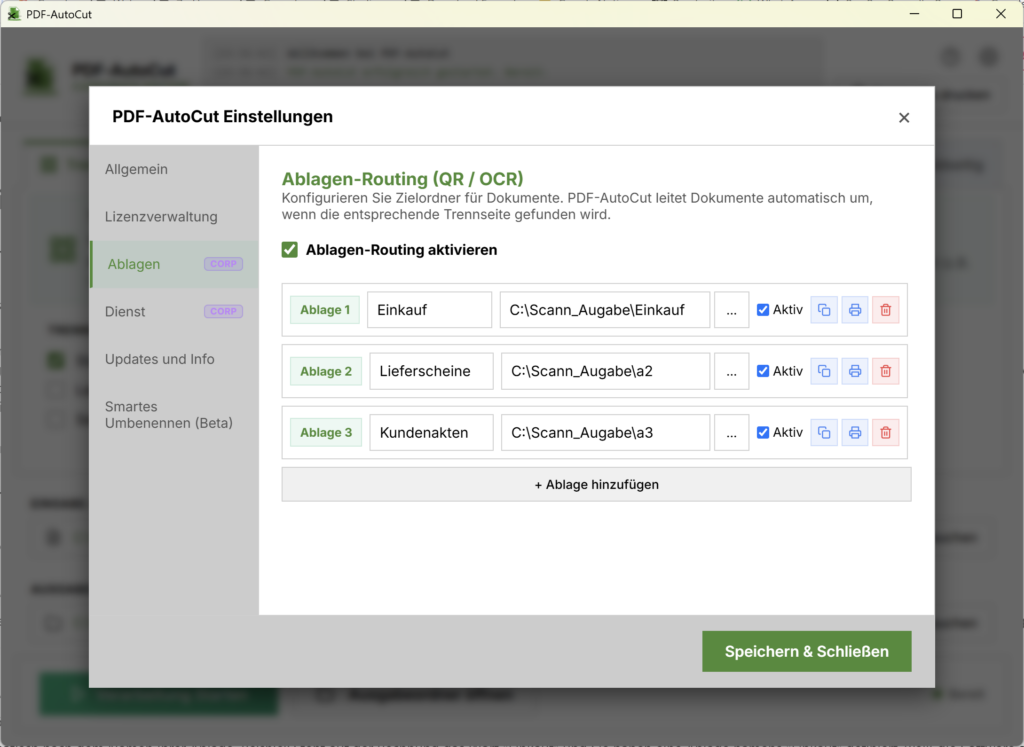Select the Ablagen settings tab
Screen dimensions: 1024x747
coord(174,264)
